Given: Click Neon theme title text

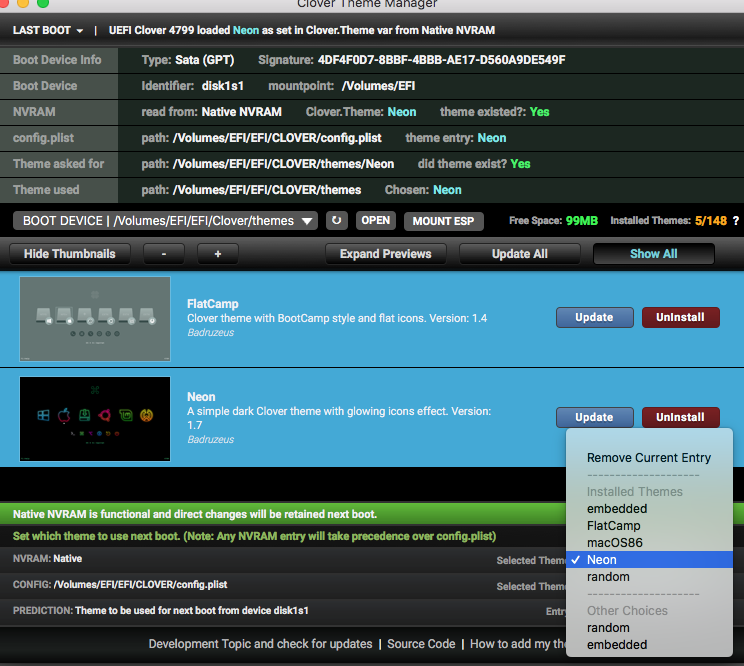Looking at the screenshot, I should pyautogui.click(x=201, y=397).
